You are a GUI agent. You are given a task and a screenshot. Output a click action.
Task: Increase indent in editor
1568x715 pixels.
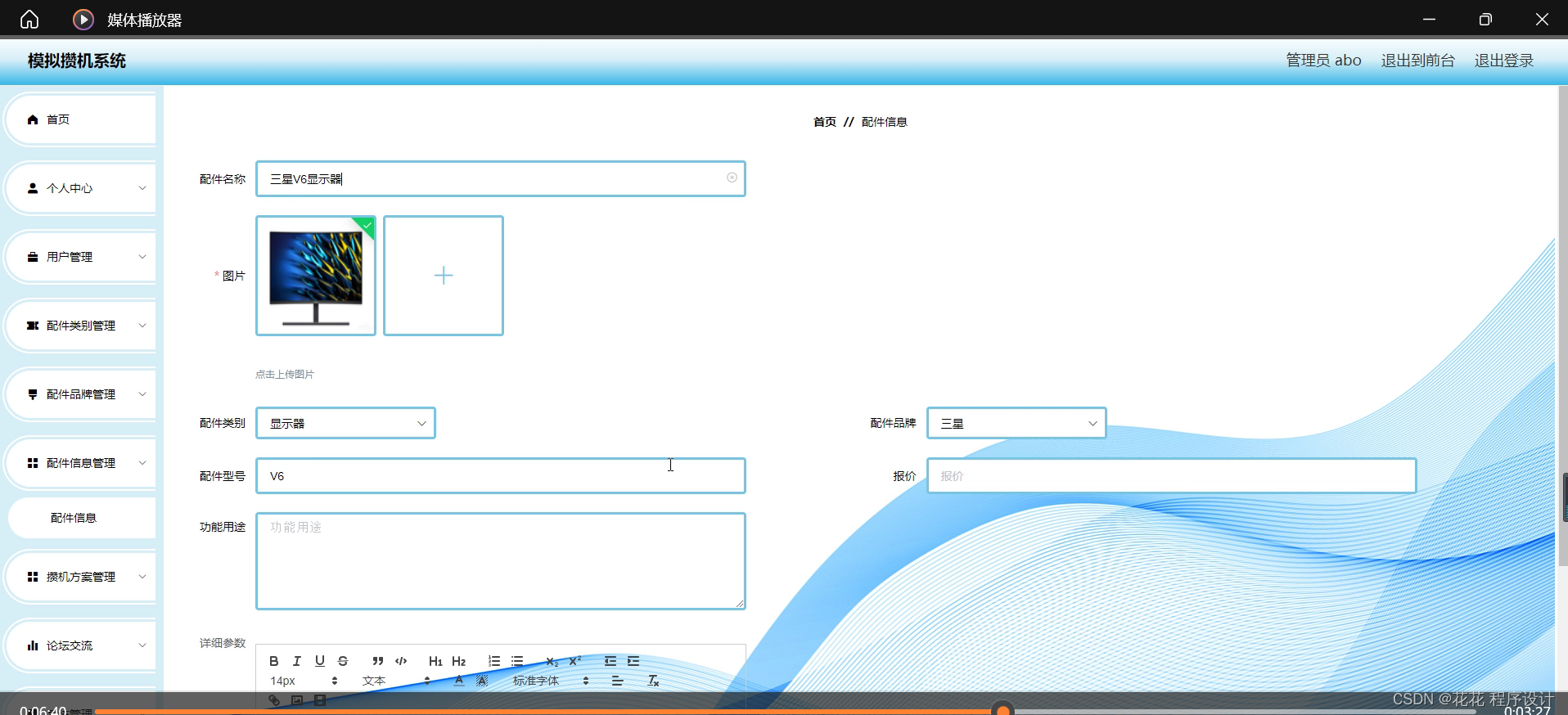click(x=633, y=661)
